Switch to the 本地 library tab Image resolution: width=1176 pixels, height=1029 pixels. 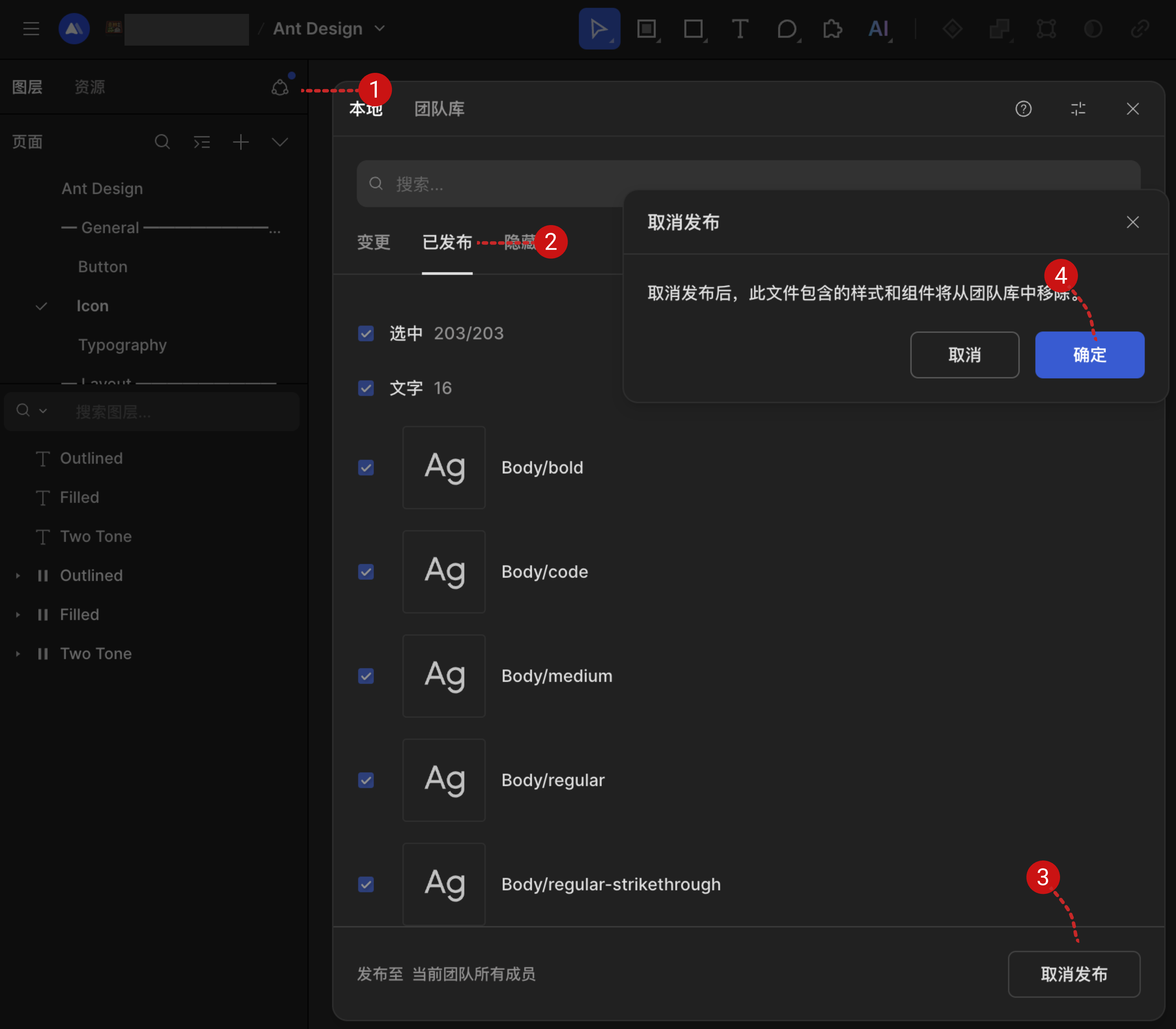click(365, 109)
